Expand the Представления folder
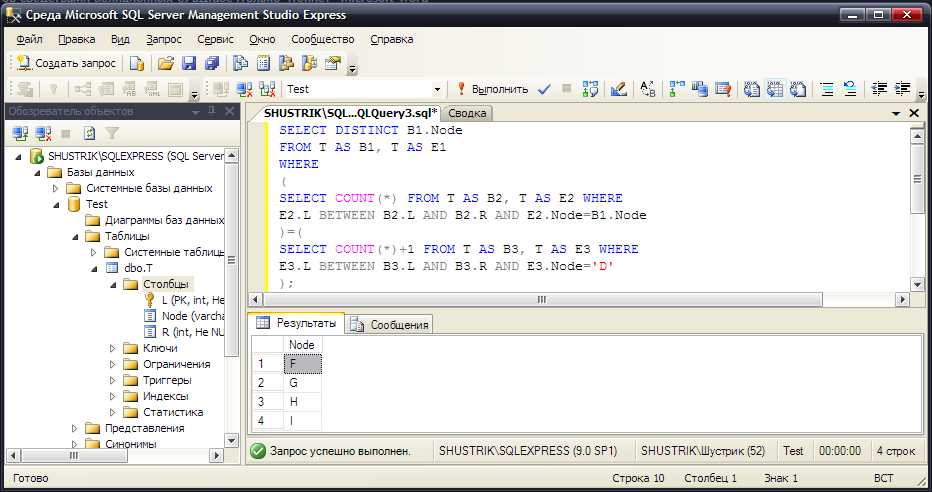This screenshot has width=932, height=492. click(x=74, y=428)
